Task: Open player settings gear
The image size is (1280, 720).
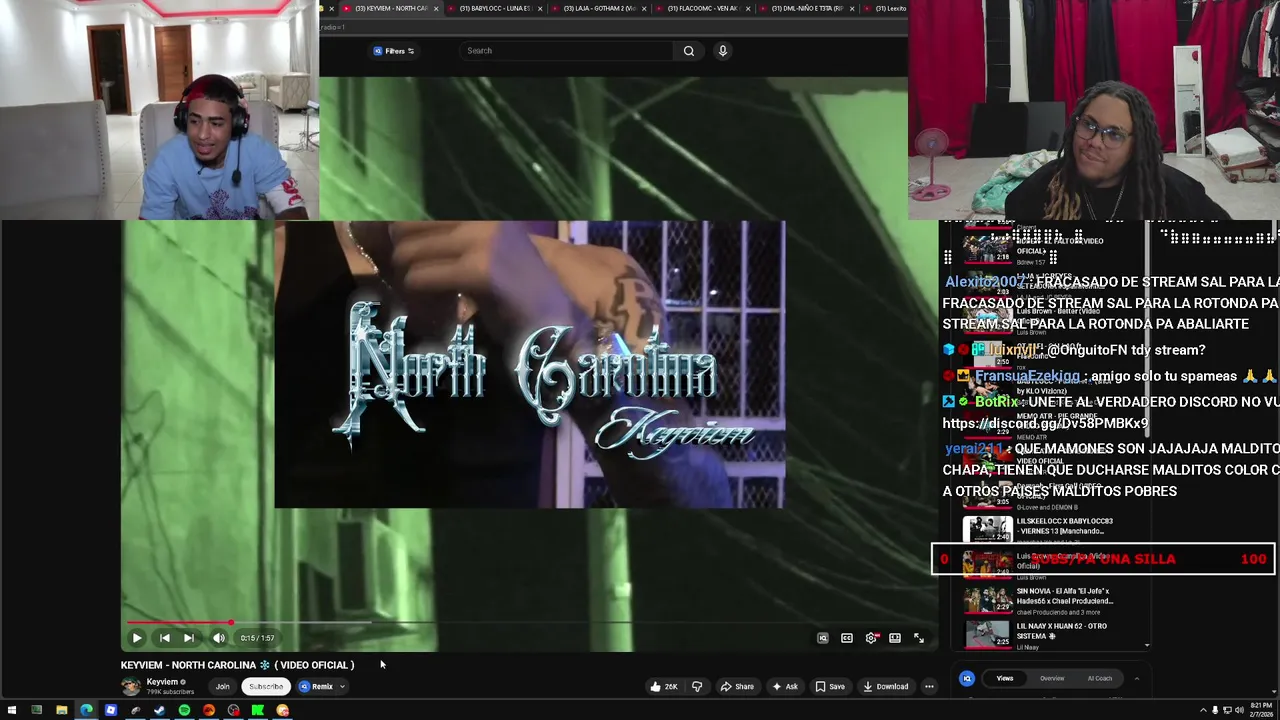Action: [x=871, y=638]
